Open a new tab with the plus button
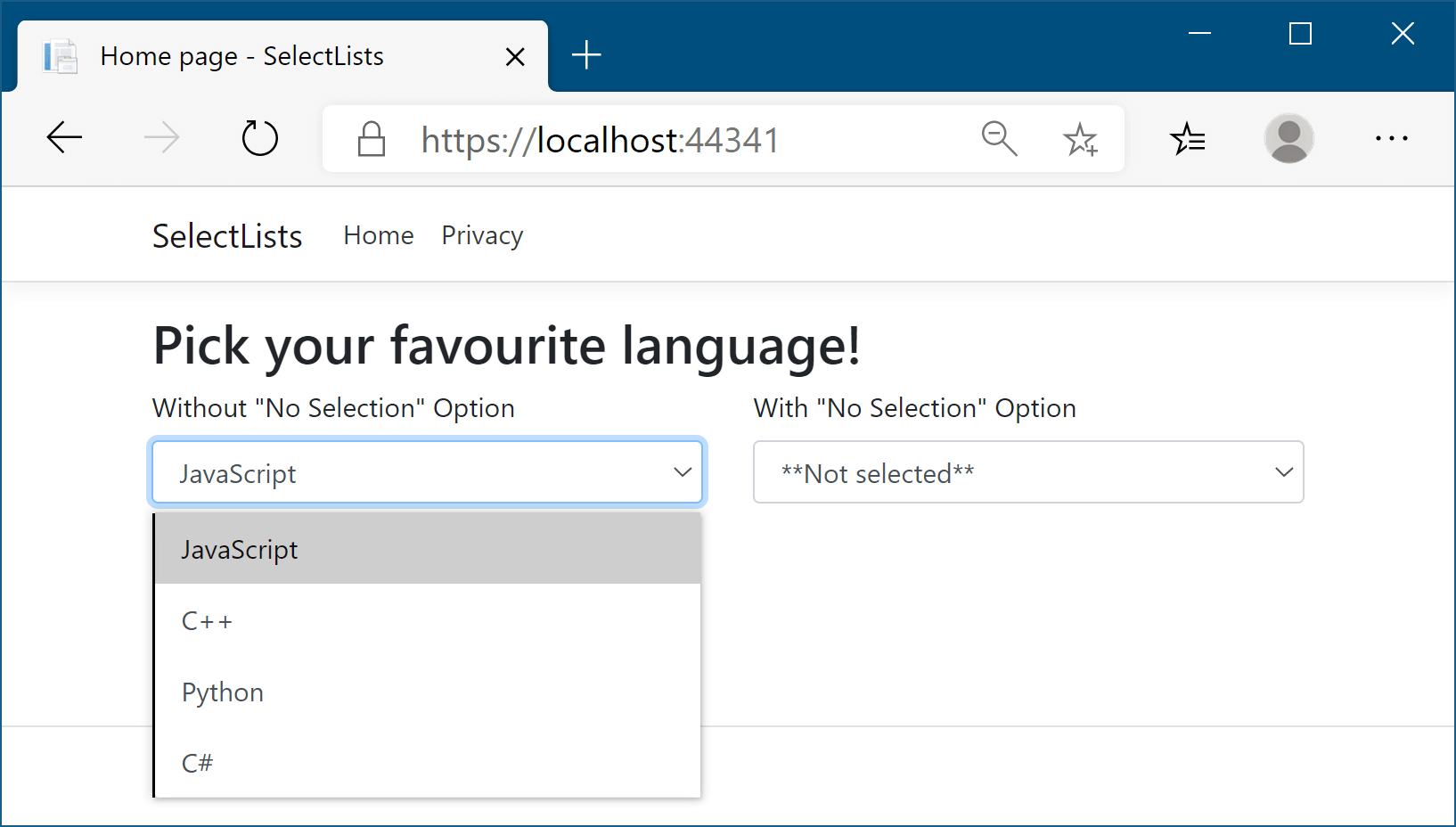The image size is (1456, 827). click(586, 55)
